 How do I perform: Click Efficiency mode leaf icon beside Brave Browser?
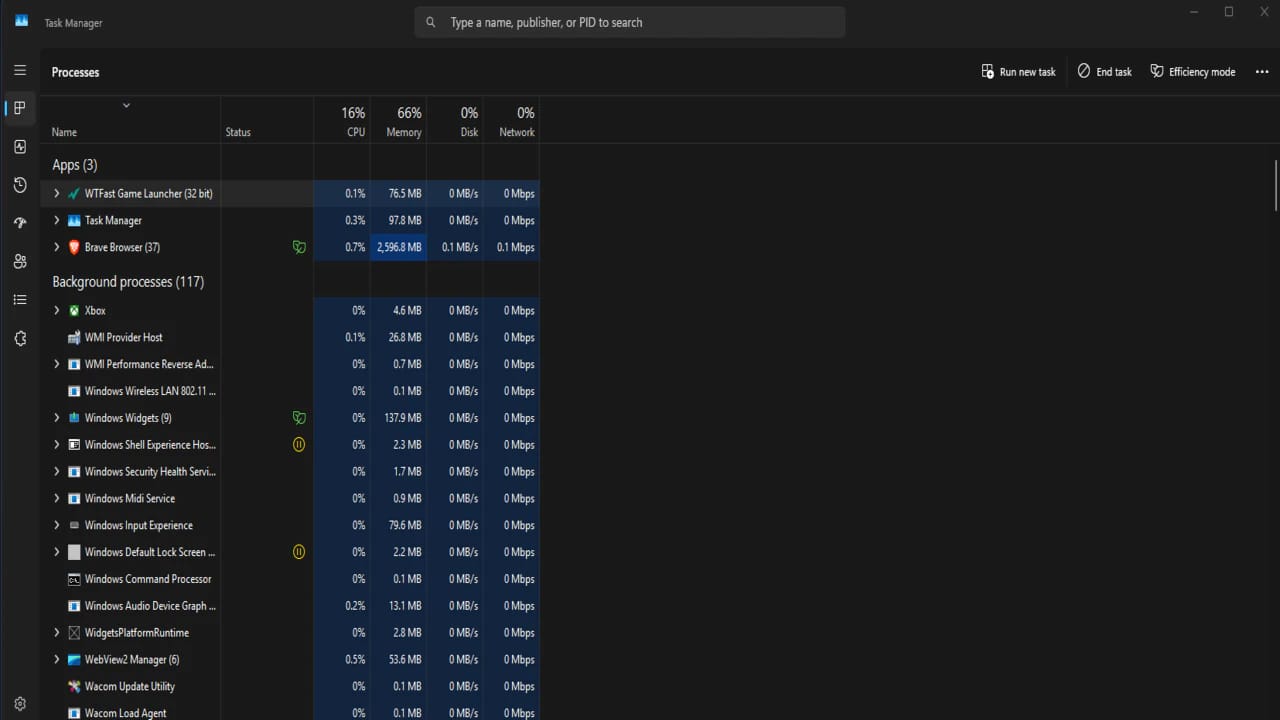point(299,247)
